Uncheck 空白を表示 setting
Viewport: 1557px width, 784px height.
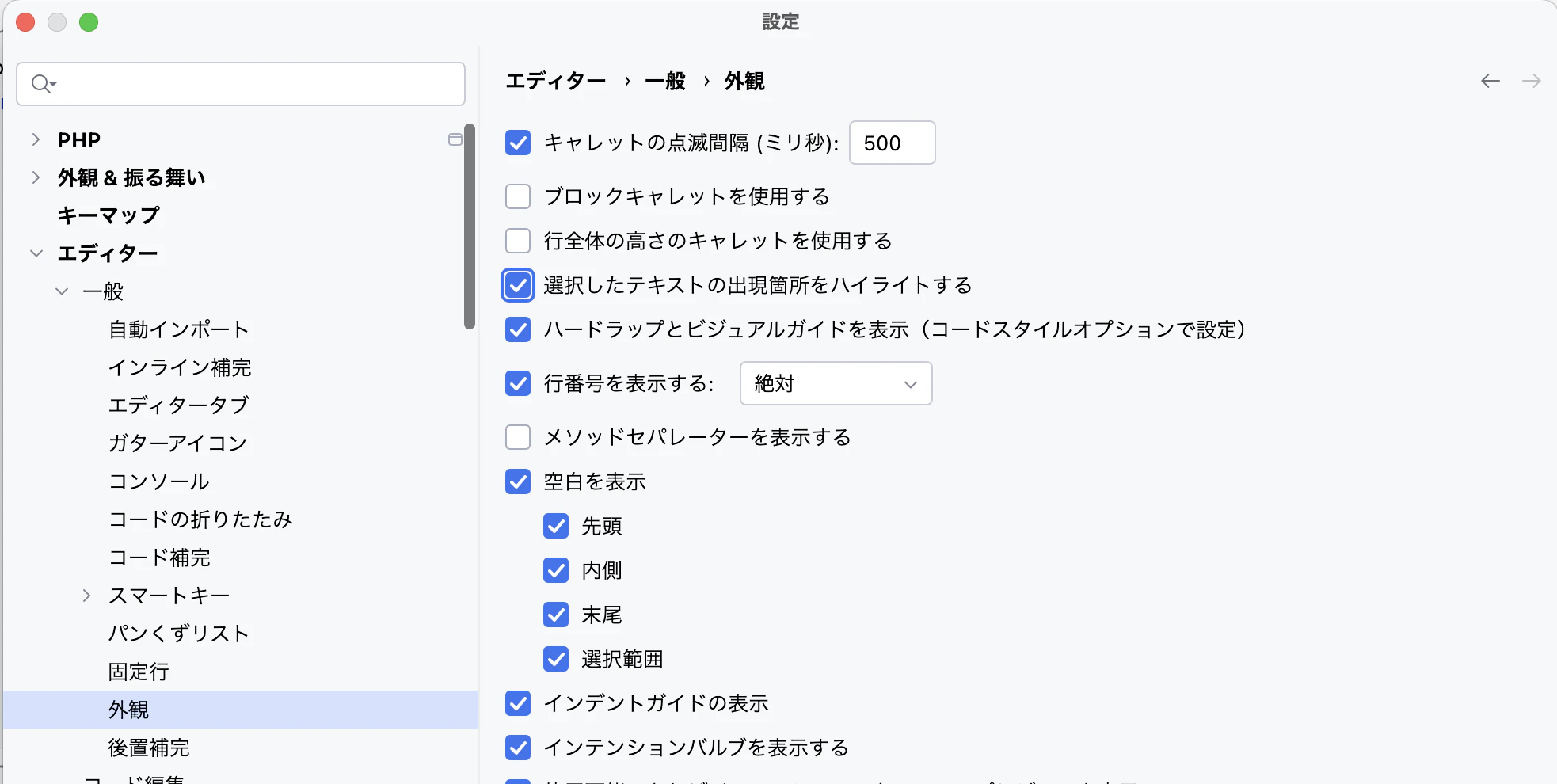(x=518, y=481)
